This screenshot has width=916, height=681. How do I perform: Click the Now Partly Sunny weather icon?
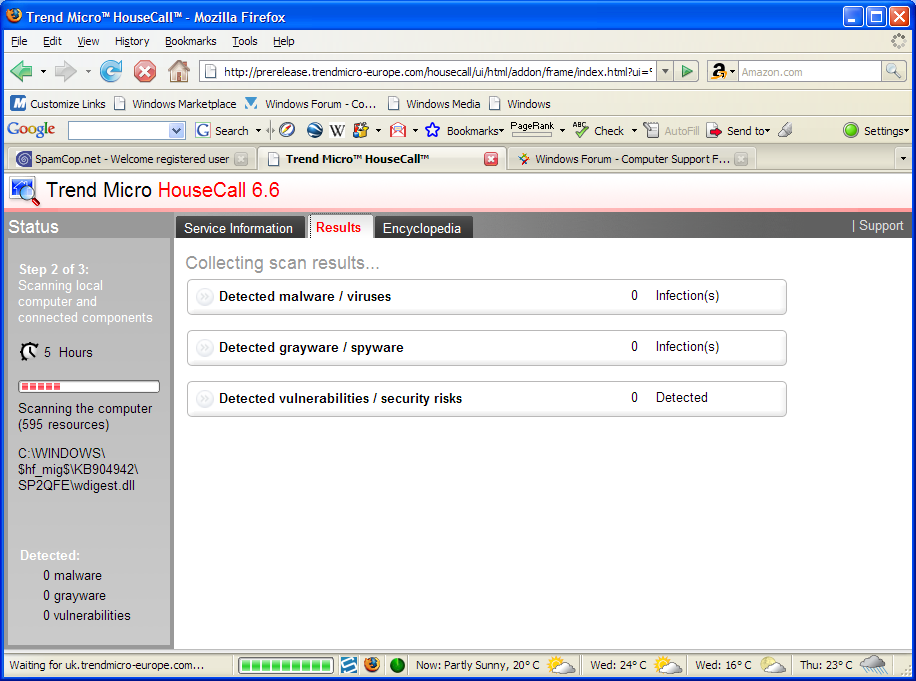(560, 665)
